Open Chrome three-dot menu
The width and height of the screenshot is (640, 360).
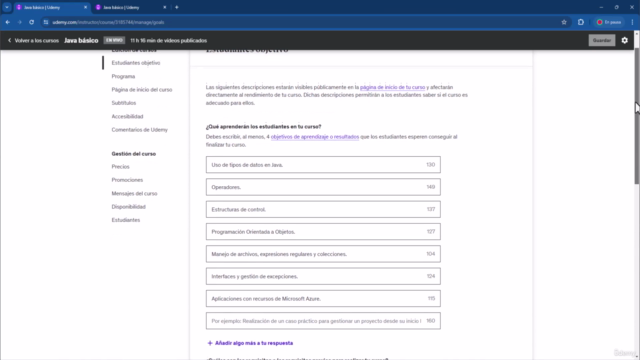coord(632,22)
